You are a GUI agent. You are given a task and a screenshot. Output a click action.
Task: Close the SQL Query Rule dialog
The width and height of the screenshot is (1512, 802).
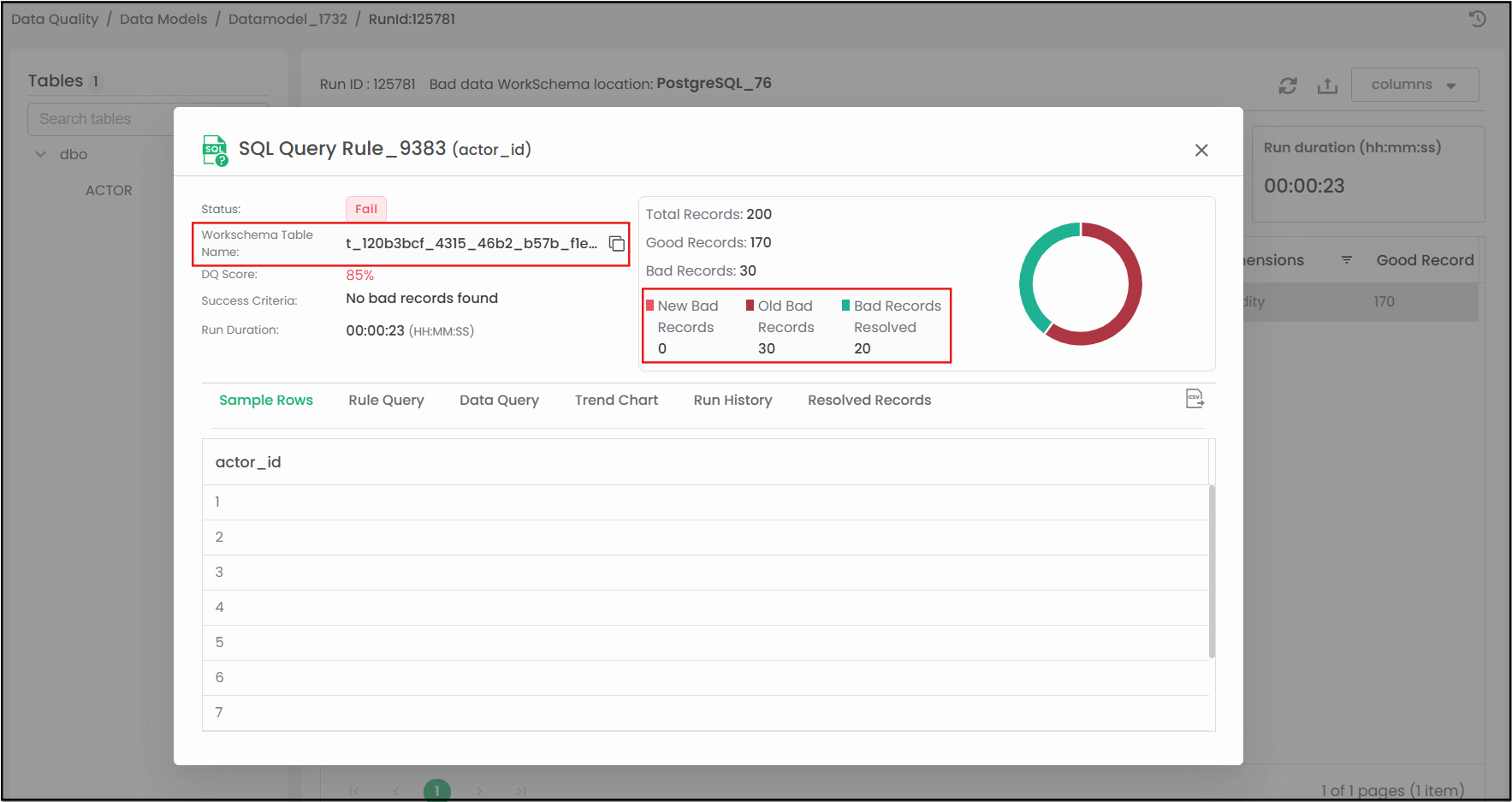tap(1201, 151)
